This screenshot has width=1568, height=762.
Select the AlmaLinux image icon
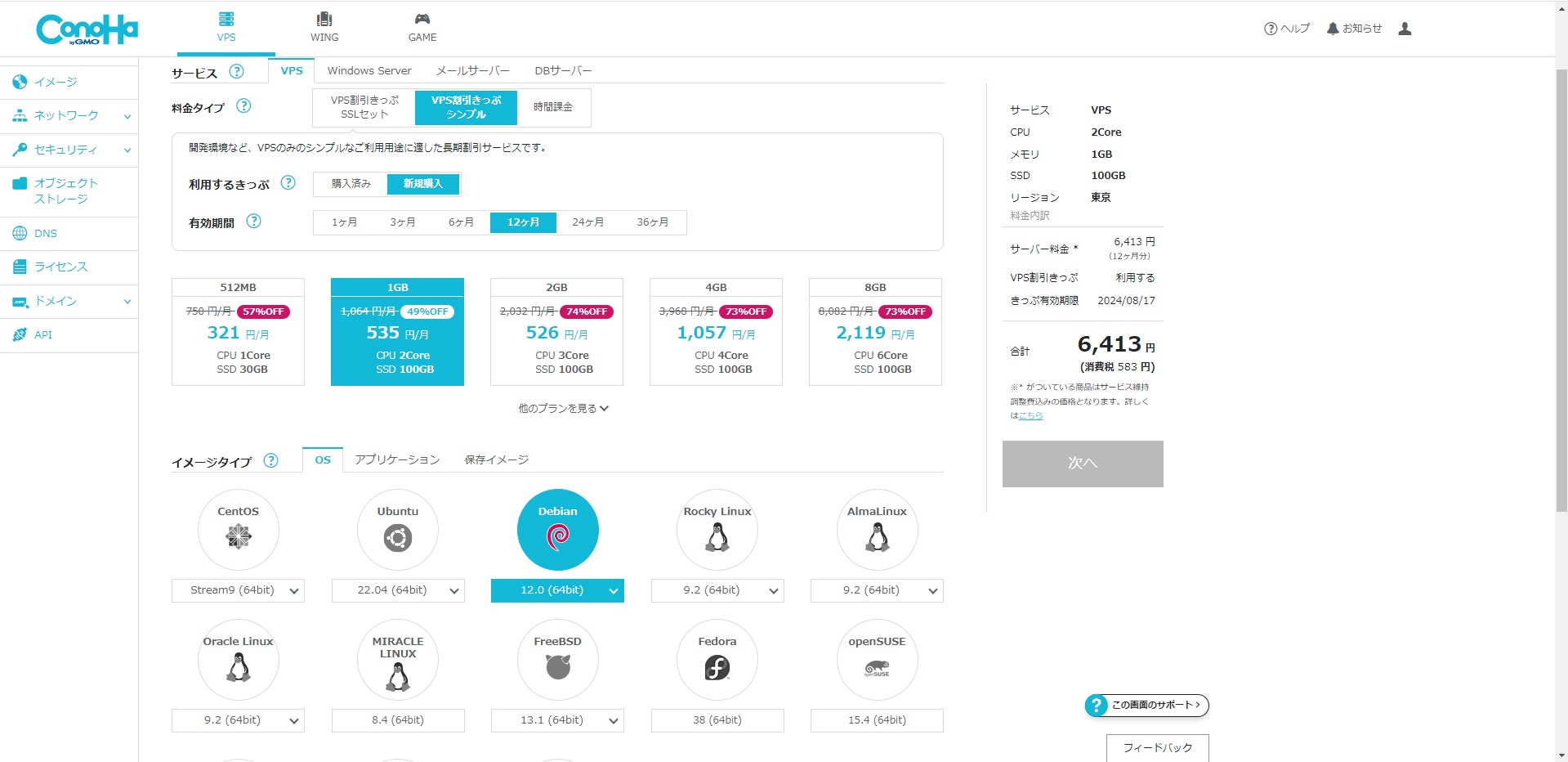878,530
